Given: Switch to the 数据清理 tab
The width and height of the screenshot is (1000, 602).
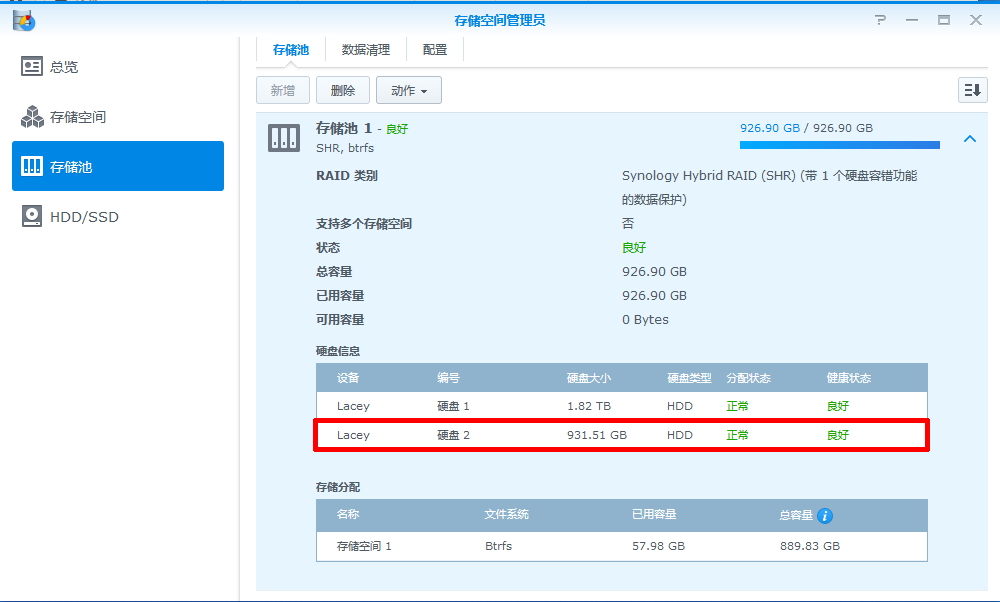Looking at the screenshot, I should click(366, 50).
